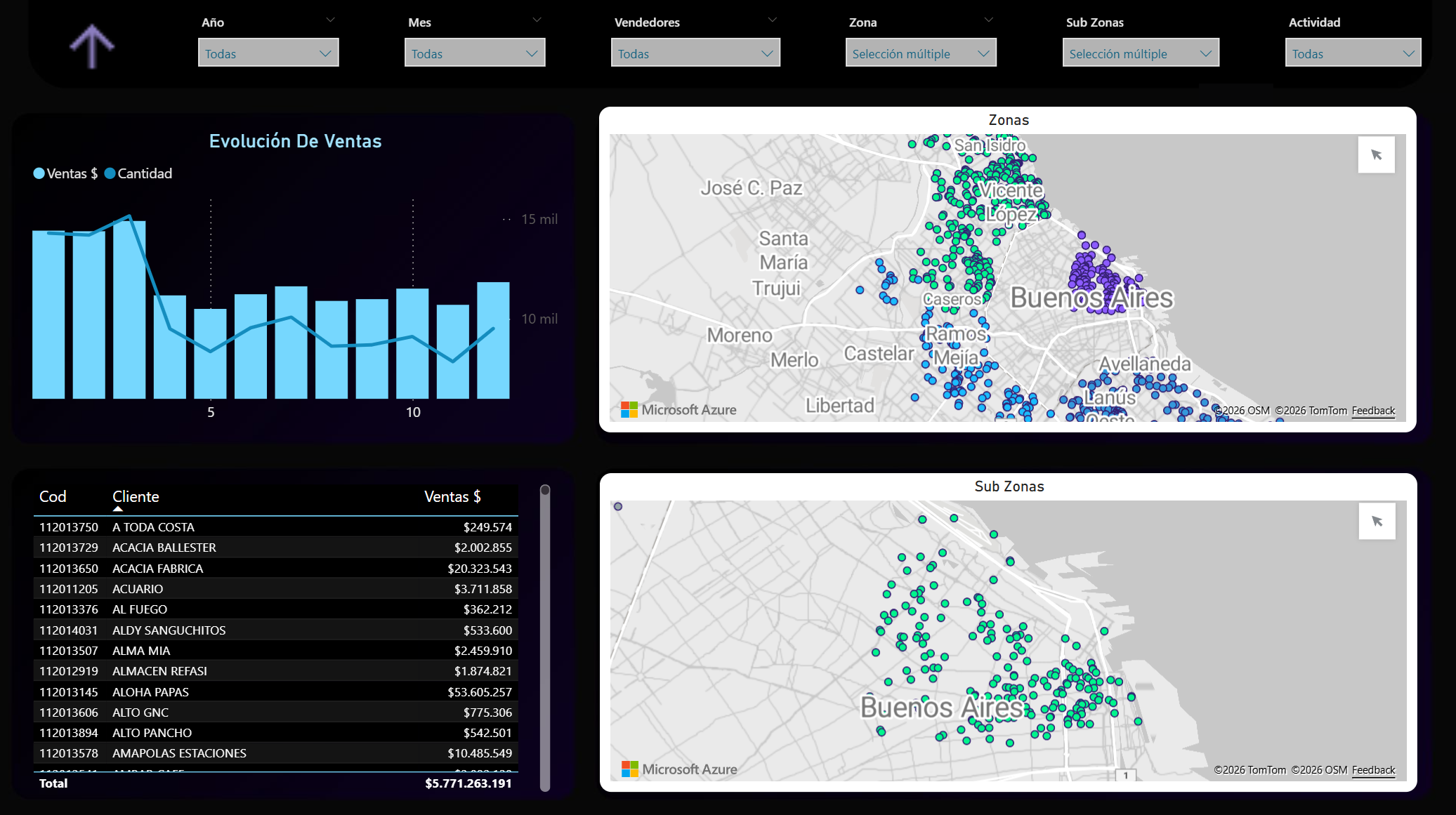Open the Año dropdown set to Todas
The height and width of the screenshot is (815, 1456).
268,53
